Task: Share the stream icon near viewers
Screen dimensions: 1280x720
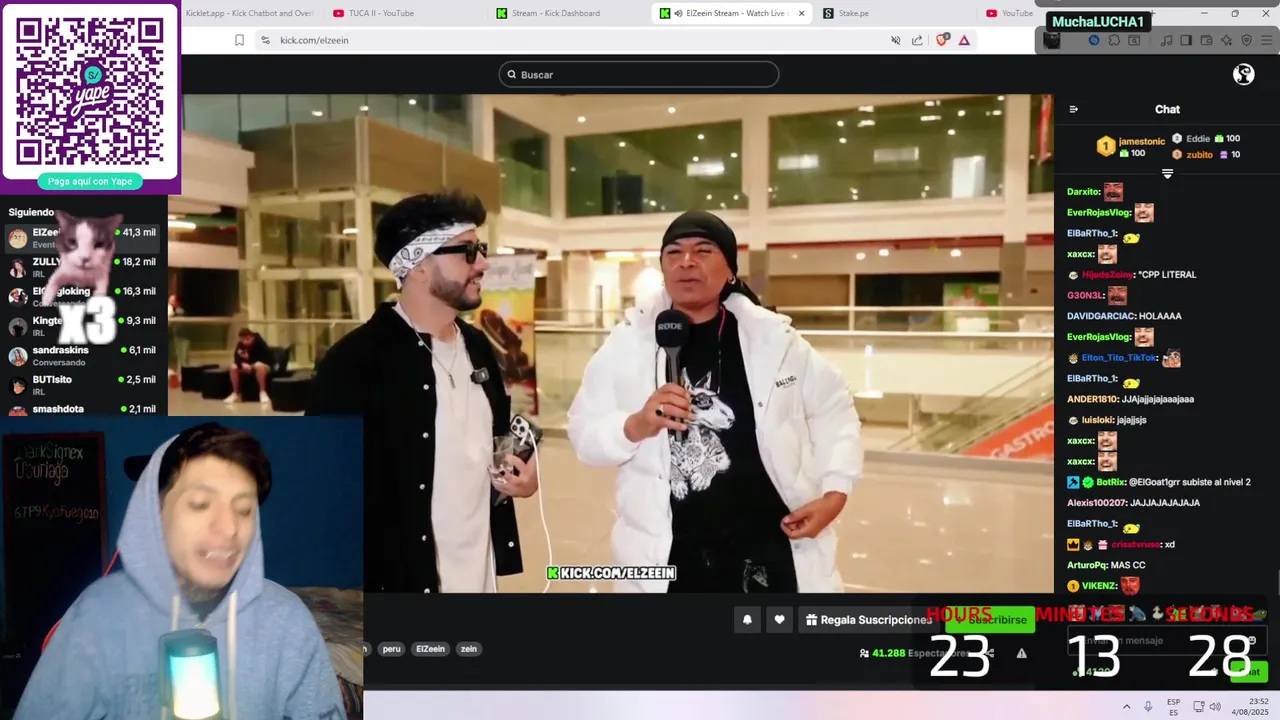Action: 989,653
